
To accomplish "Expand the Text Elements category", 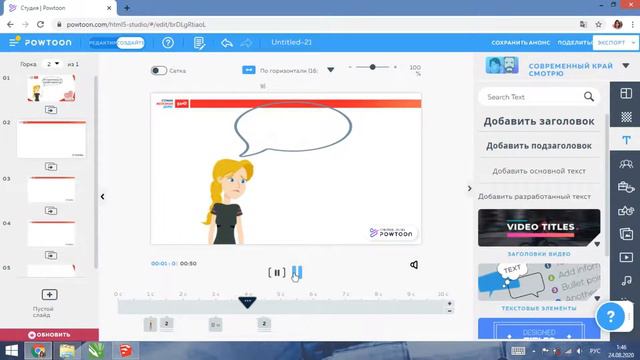I will coord(597,298).
